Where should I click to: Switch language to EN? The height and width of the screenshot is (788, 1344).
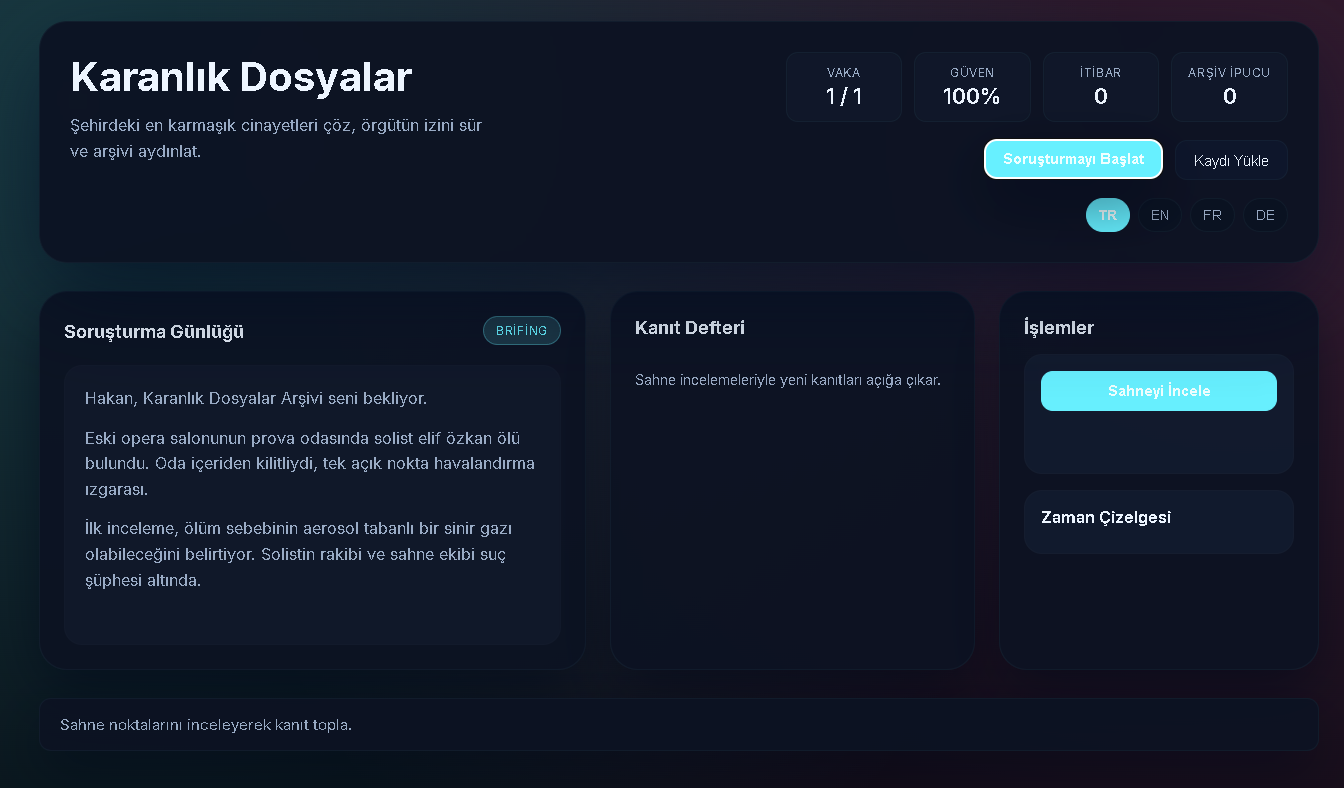[x=1159, y=215]
